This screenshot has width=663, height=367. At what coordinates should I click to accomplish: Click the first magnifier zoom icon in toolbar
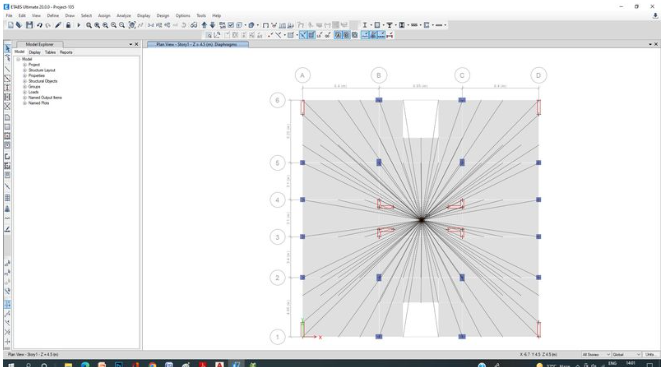(89, 25)
